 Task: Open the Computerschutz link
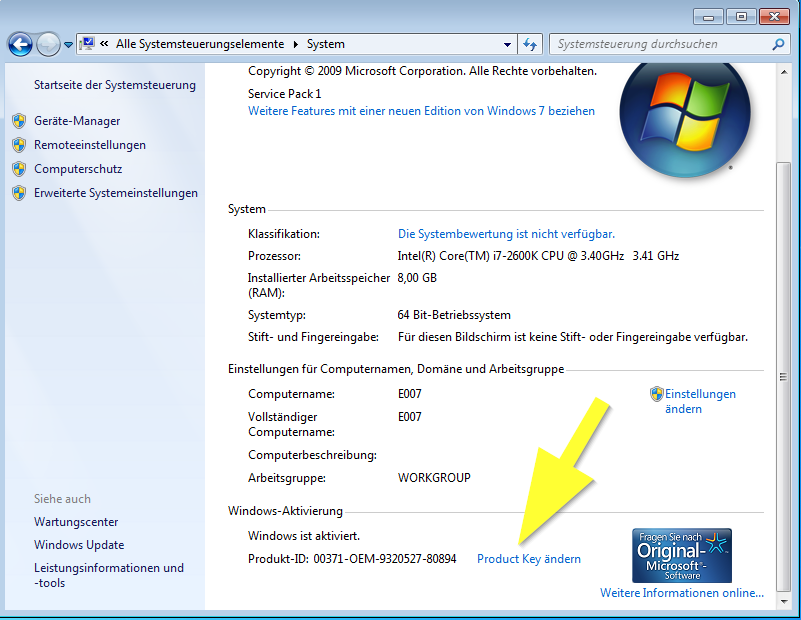click(78, 169)
